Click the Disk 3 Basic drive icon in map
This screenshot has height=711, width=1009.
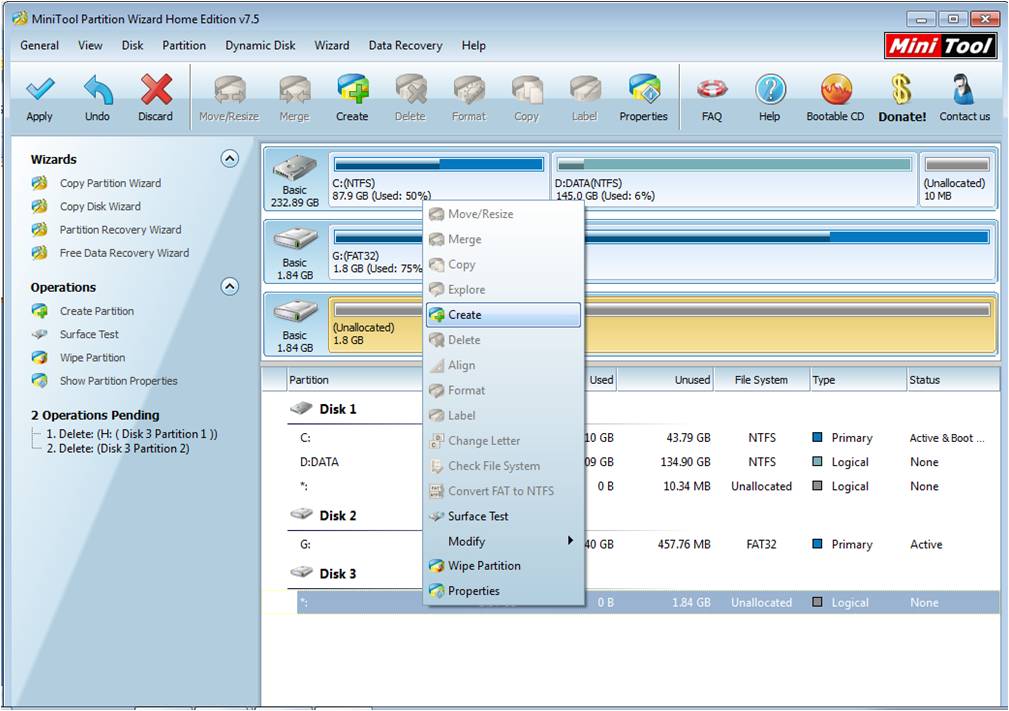point(295,313)
